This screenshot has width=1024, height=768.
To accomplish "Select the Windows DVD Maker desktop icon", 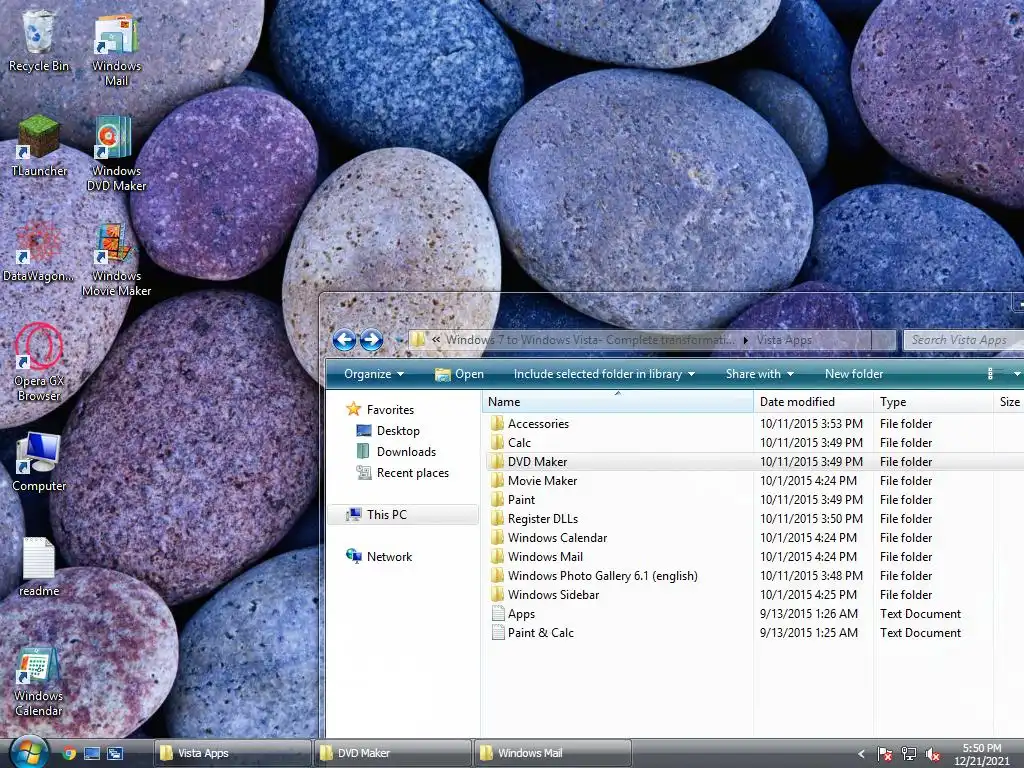I will tap(116, 153).
